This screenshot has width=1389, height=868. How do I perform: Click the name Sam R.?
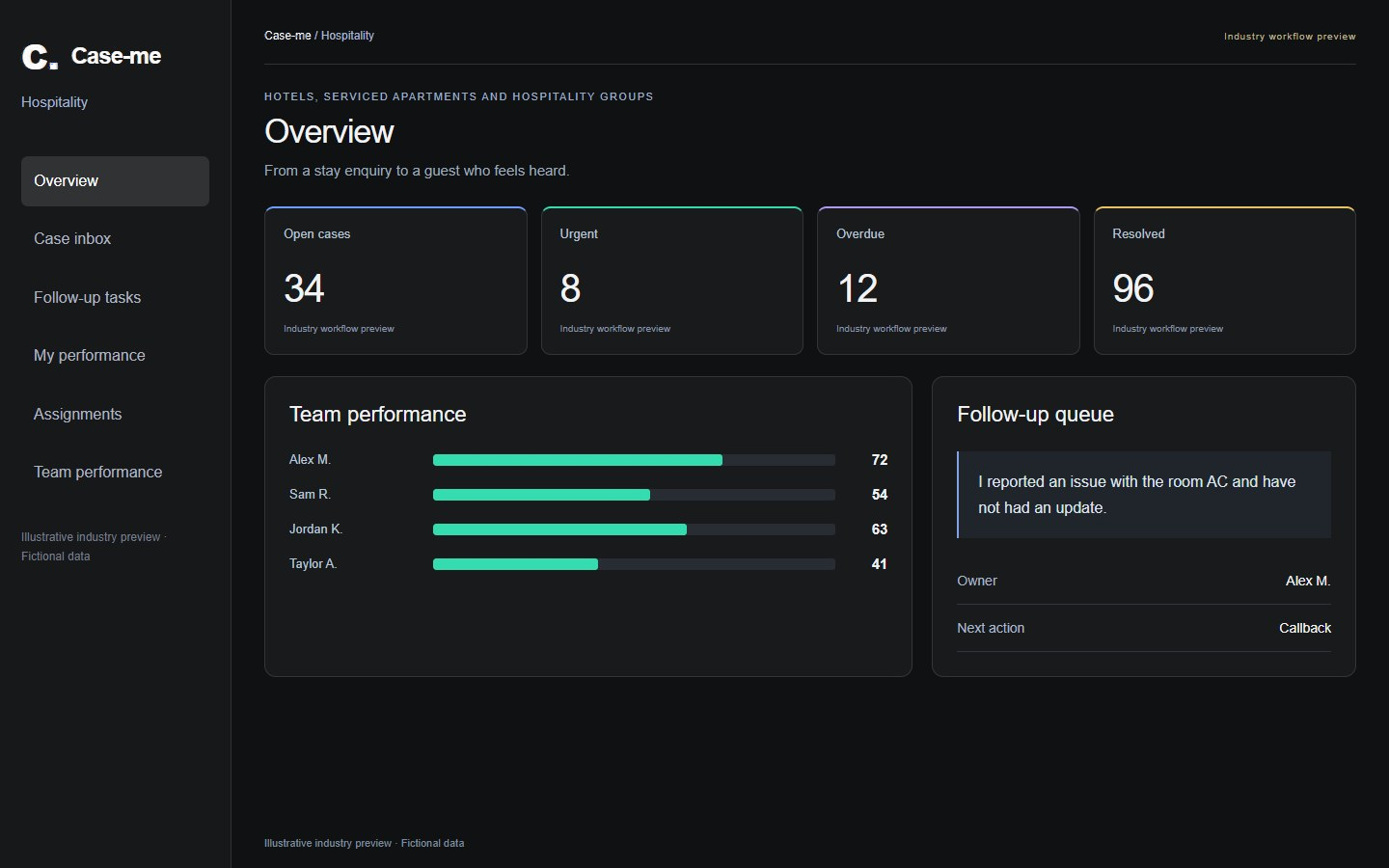point(310,495)
